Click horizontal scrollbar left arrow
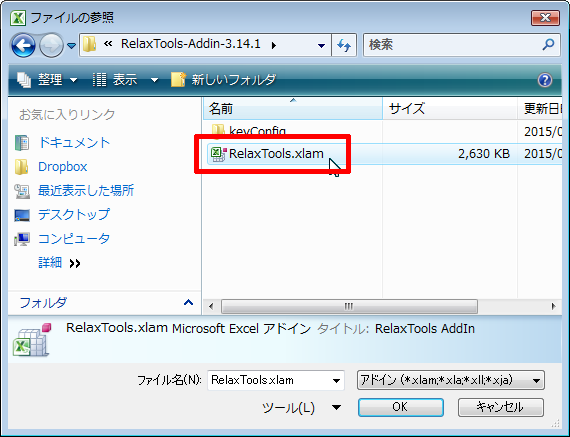 [x=211, y=306]
